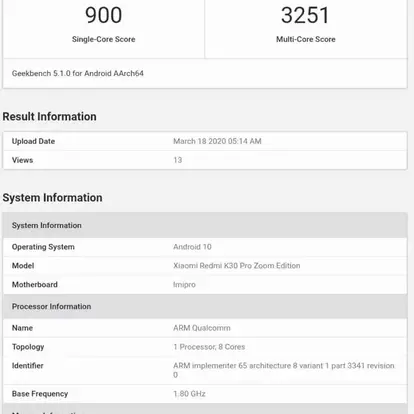Select the 1 Processor, 8 Cores value
Screen dimensions: 414x414
pos(209,347)
